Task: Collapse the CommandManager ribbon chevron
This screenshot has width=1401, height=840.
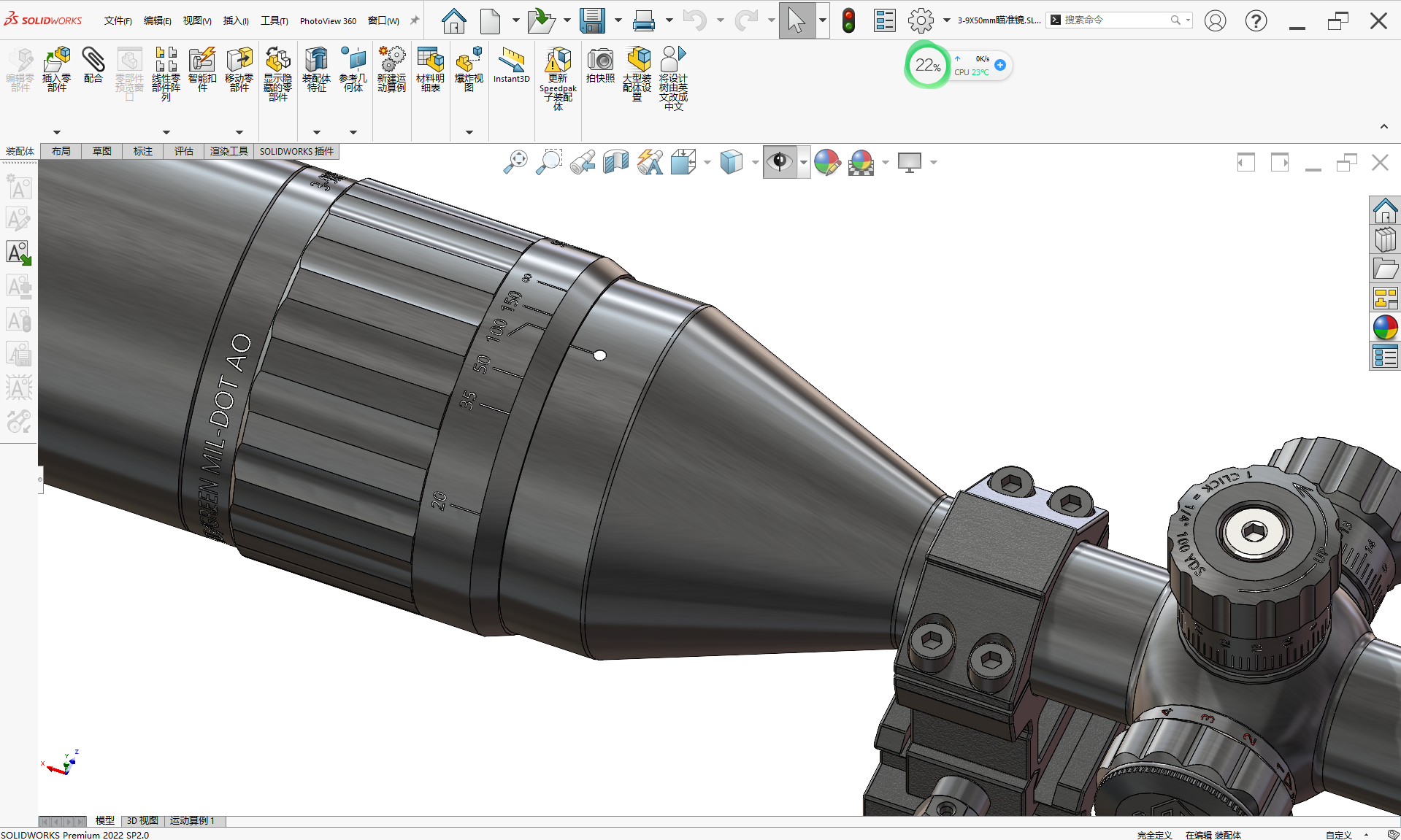Action: click(1383, 127)
